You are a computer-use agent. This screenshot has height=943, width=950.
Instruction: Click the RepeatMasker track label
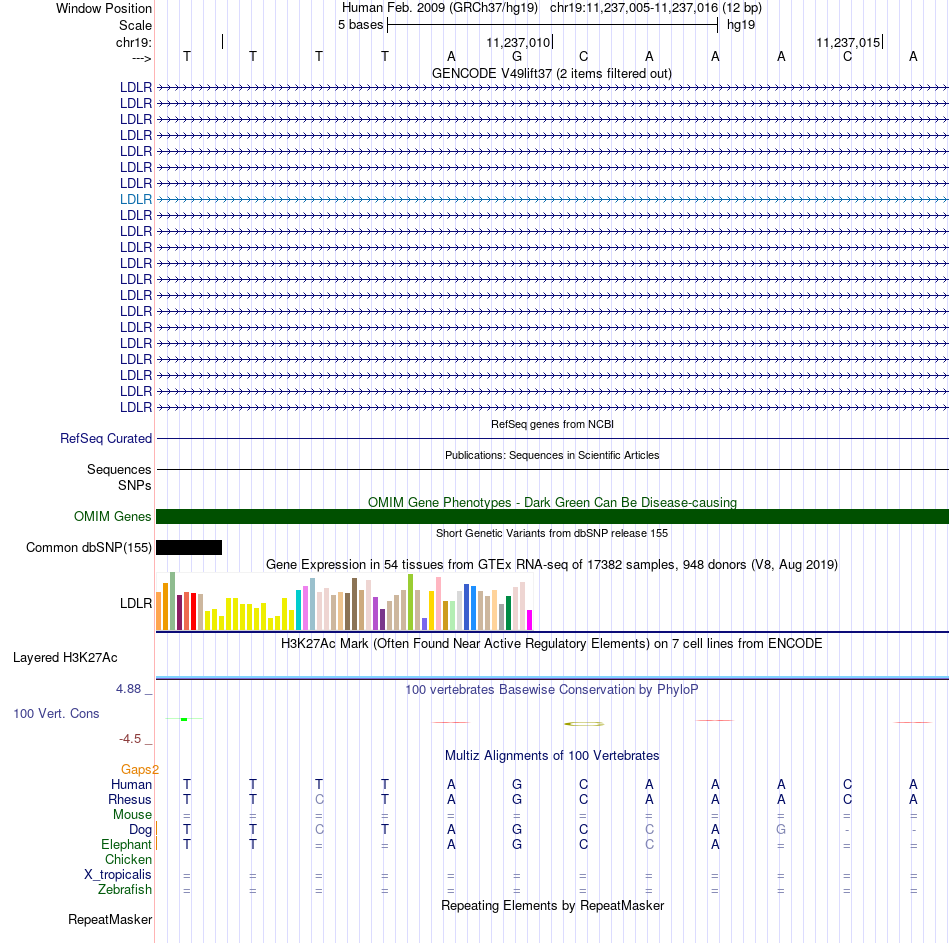[x=110, y=919]
